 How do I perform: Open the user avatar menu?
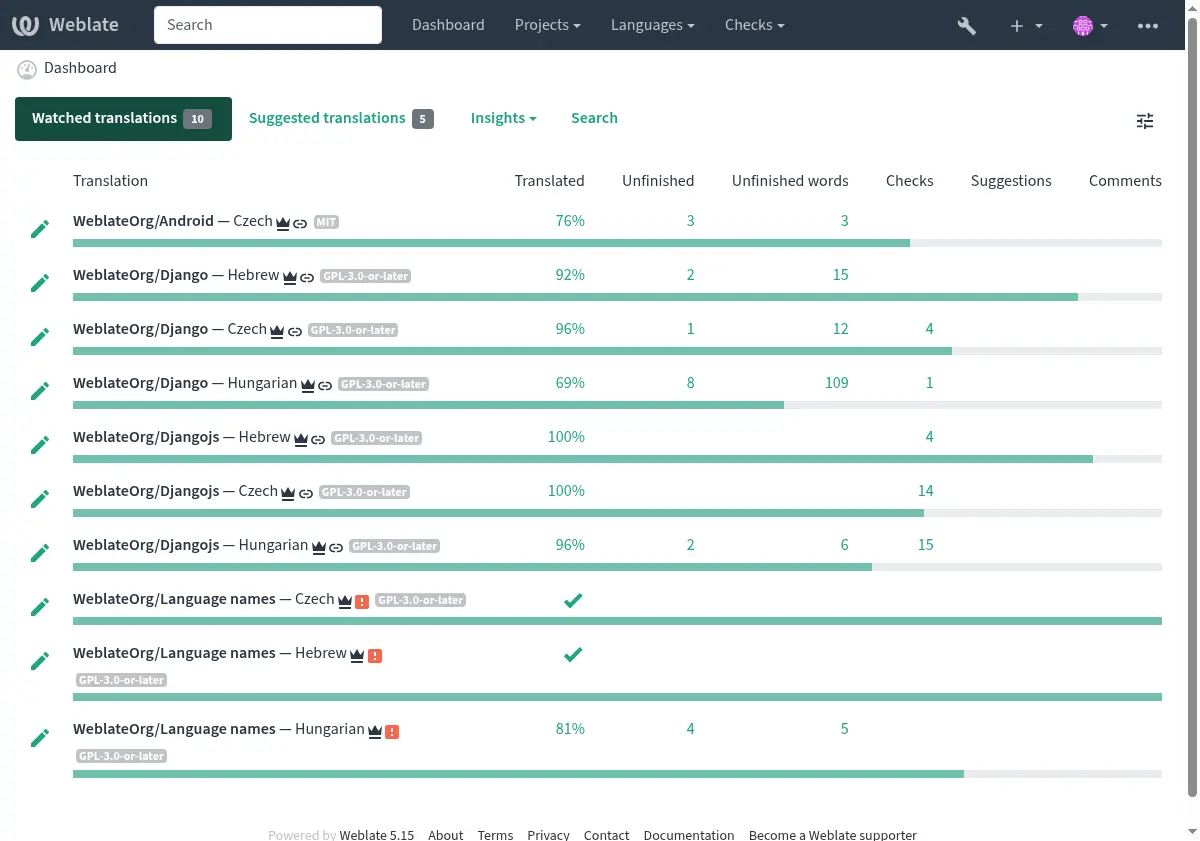(x=1090, y=26)
